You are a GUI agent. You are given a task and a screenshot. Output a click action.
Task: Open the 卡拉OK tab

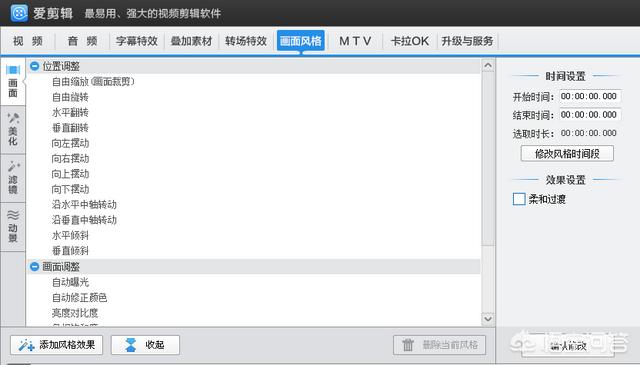tap(410, 41)
